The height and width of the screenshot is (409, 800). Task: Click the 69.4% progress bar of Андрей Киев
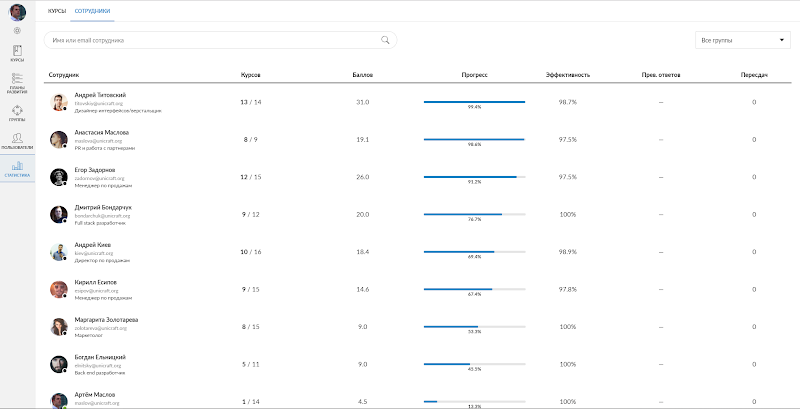474,252
